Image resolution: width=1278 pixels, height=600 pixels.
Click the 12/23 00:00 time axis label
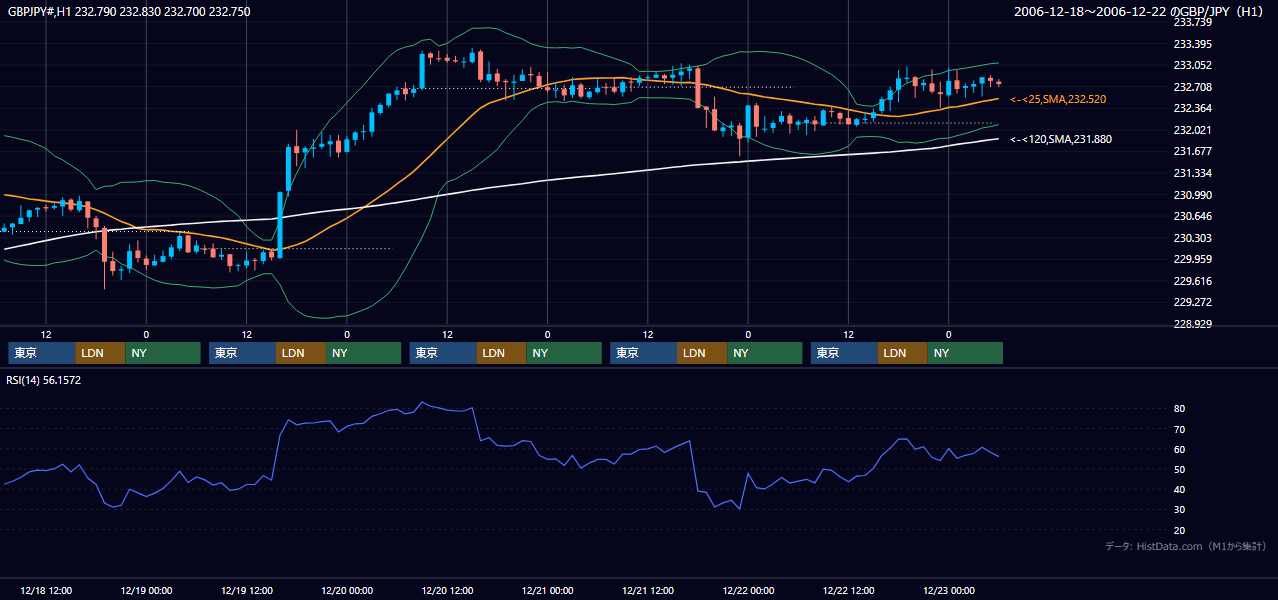click(949, 590)
